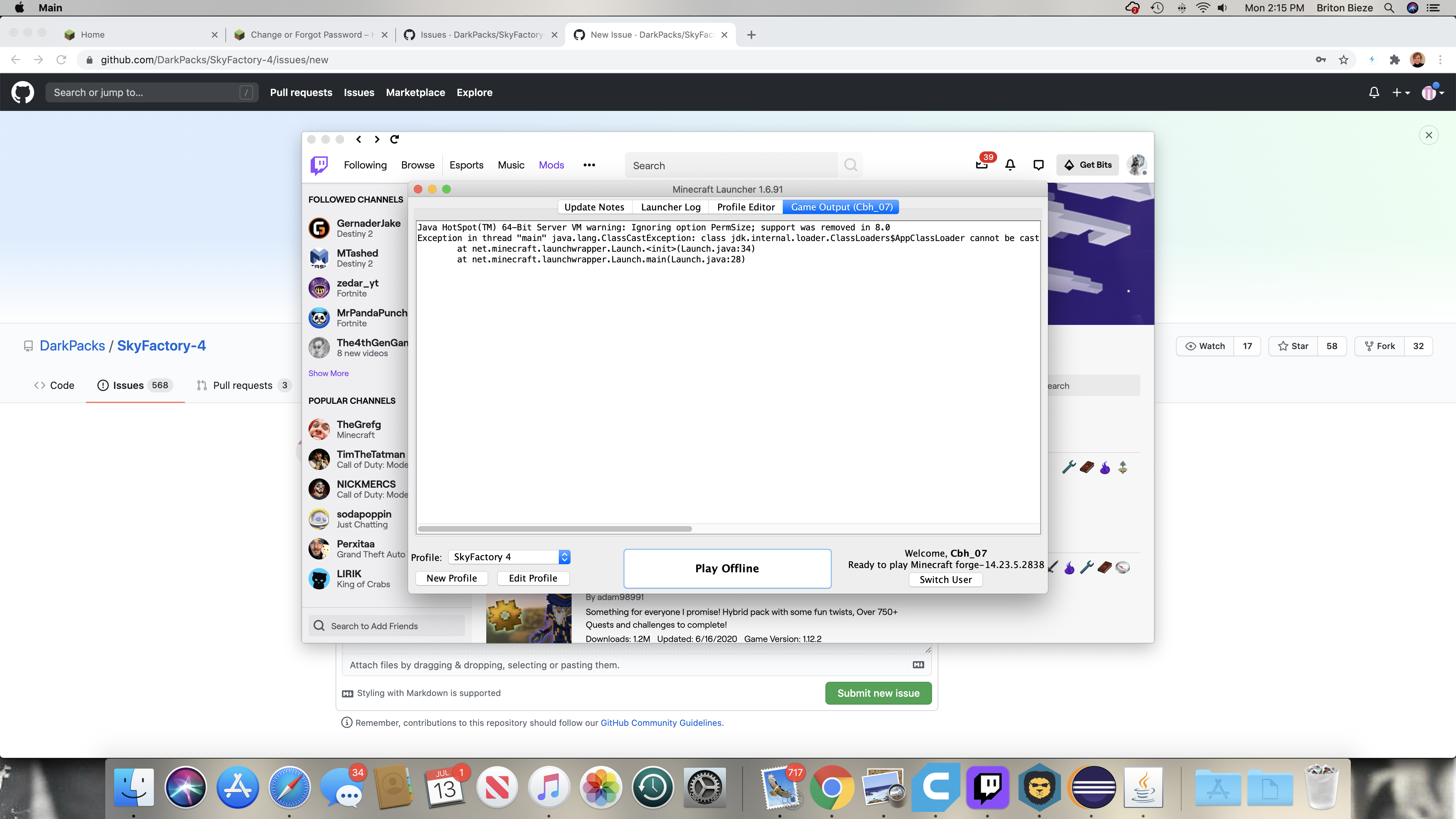
Task: Click Submit new issue button
Action: [878, 693]
